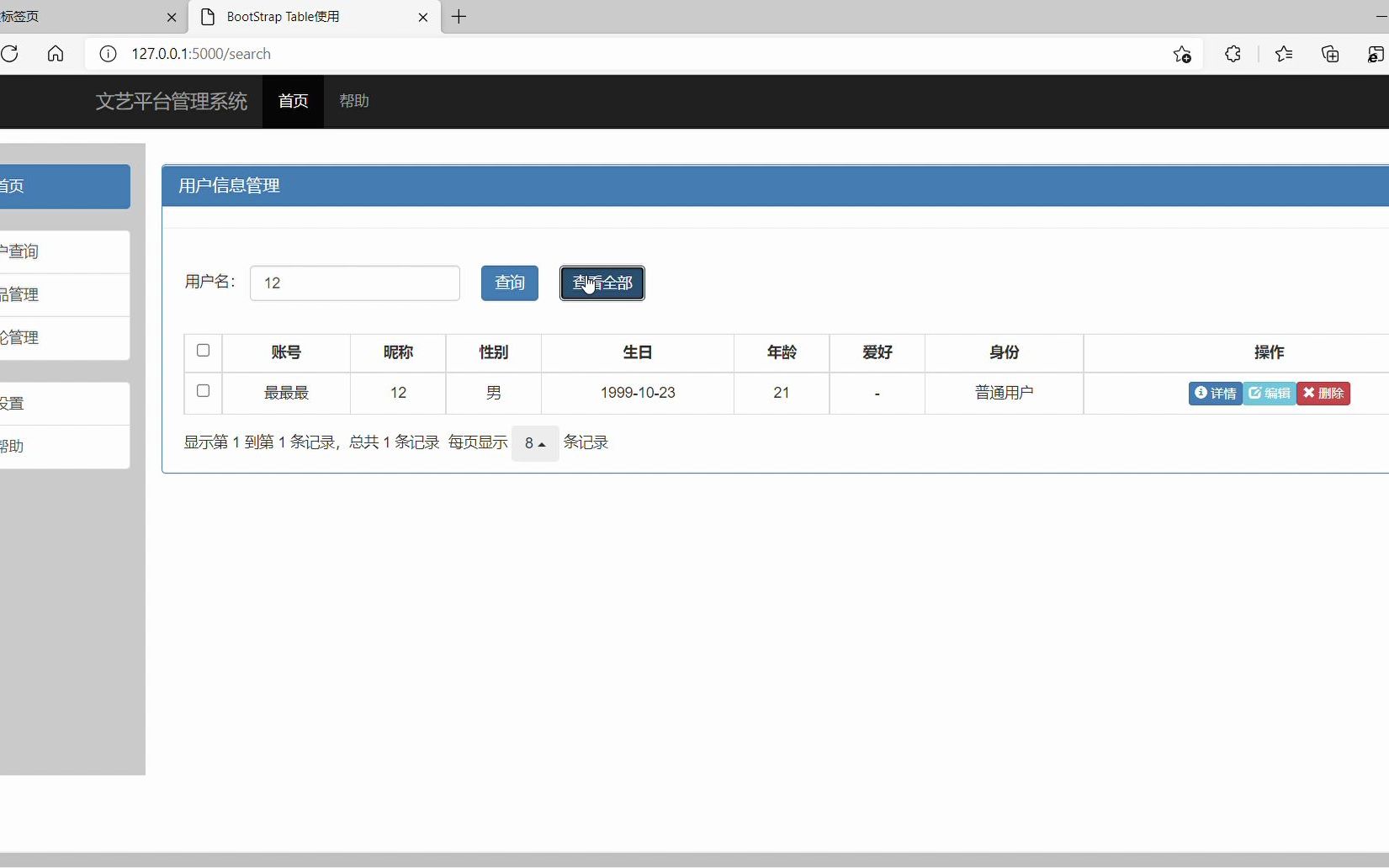Open browser extensions puzzle icon
The height and width of the screenshot is (868, 1389).
[1233, 54]
